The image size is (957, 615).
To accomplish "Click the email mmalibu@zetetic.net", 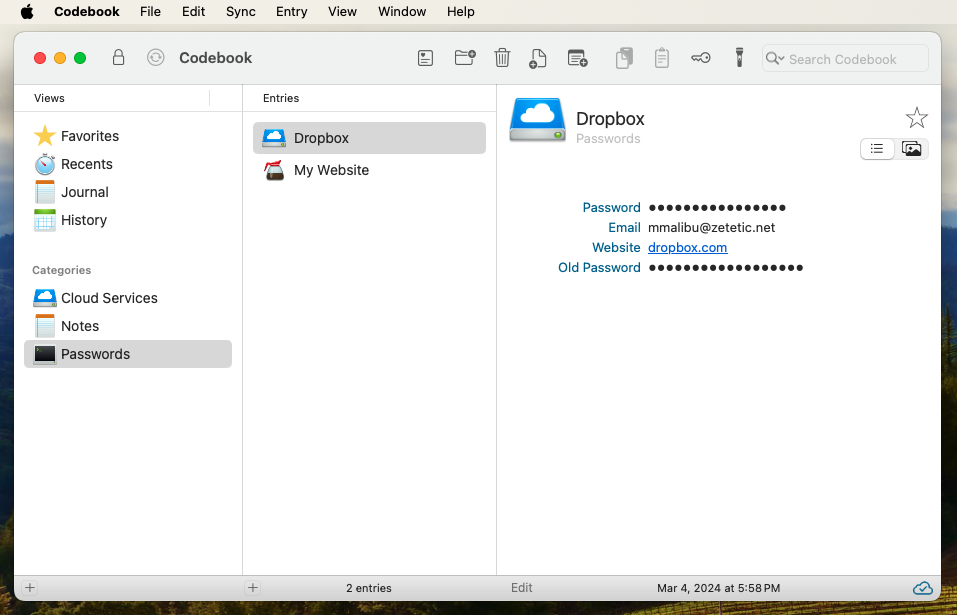I will [711, 228].
